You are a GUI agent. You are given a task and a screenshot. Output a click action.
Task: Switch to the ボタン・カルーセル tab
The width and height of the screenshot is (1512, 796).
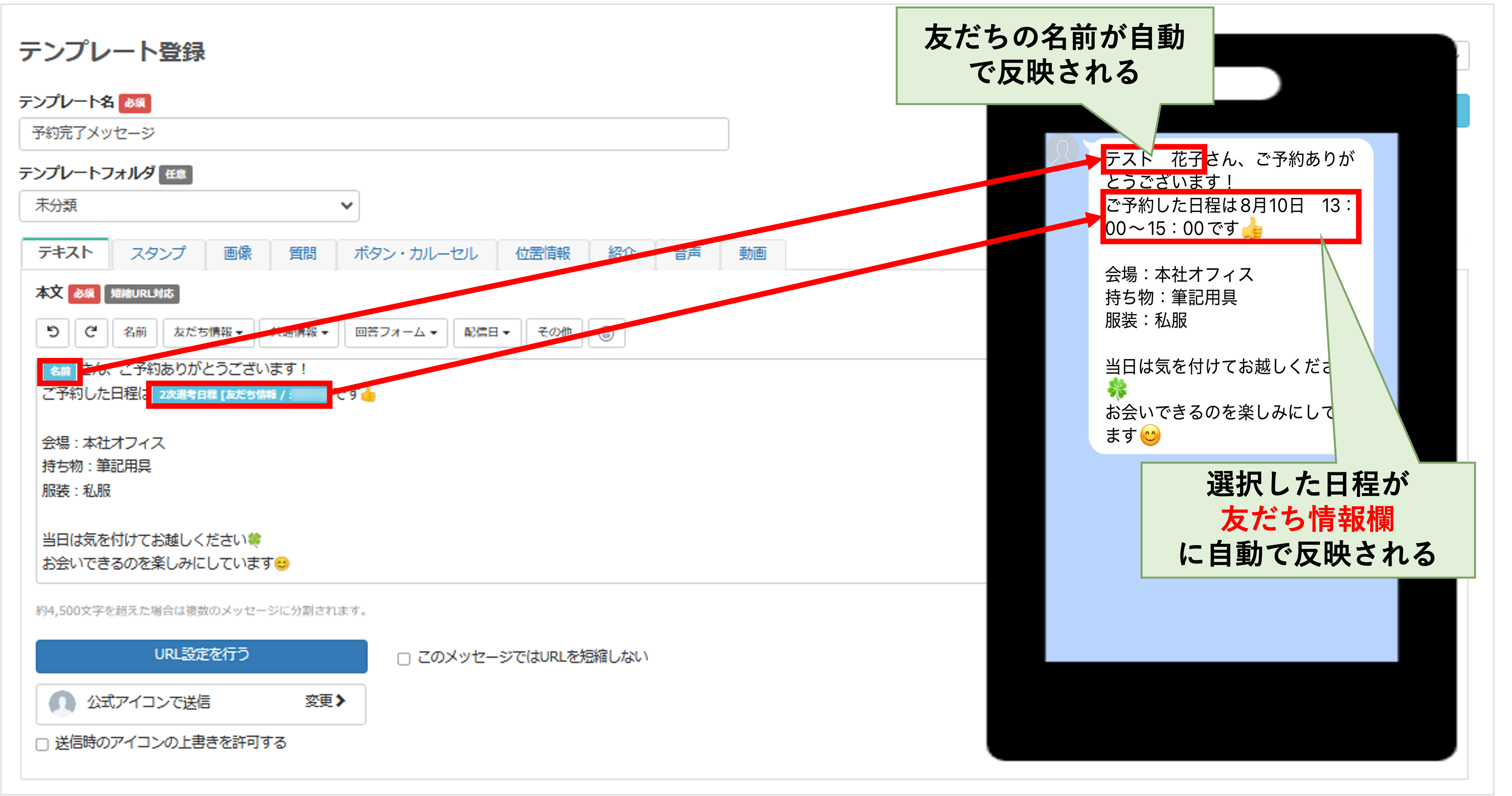click(x=416, y=254)
